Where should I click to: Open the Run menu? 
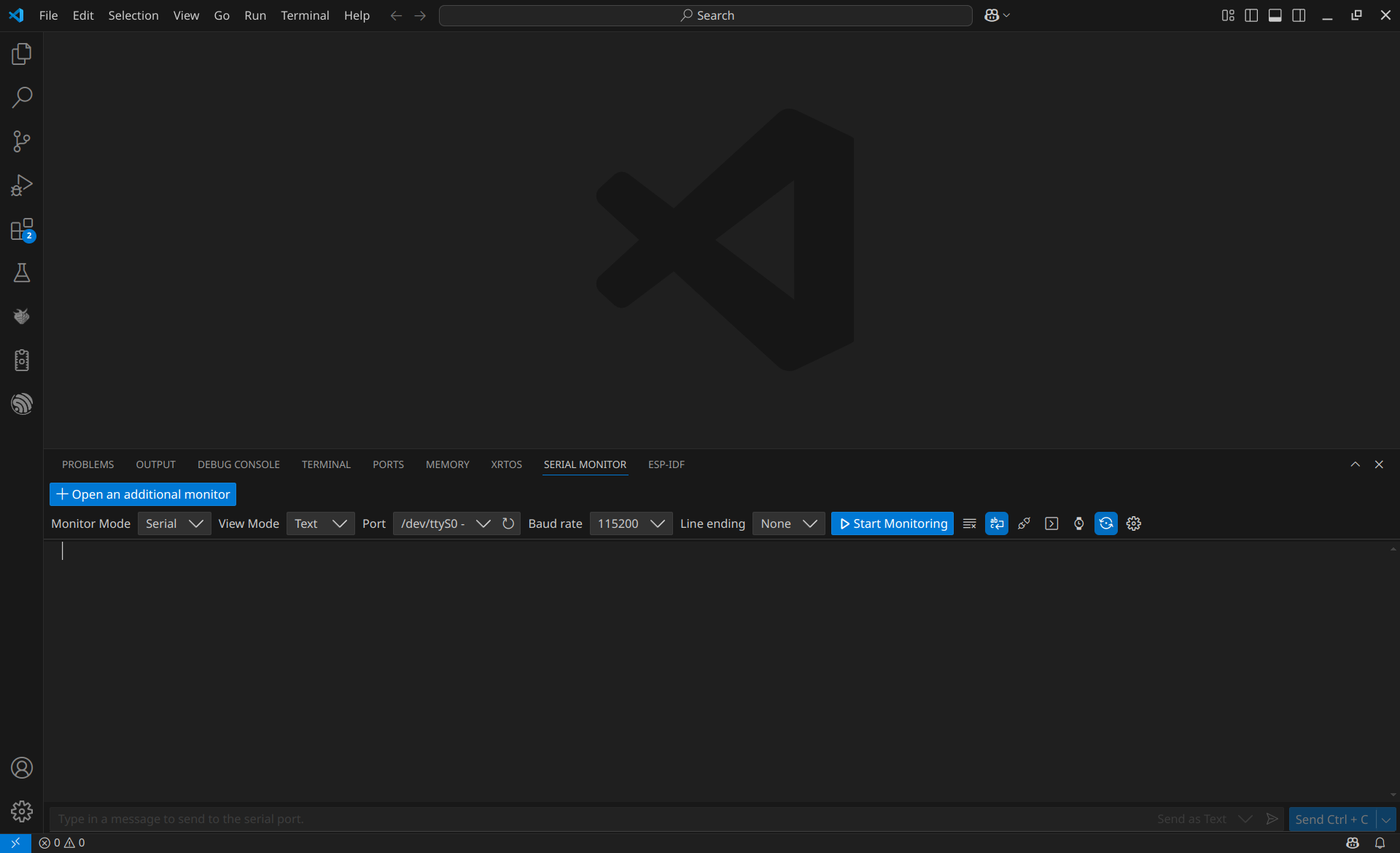(255, 15)
